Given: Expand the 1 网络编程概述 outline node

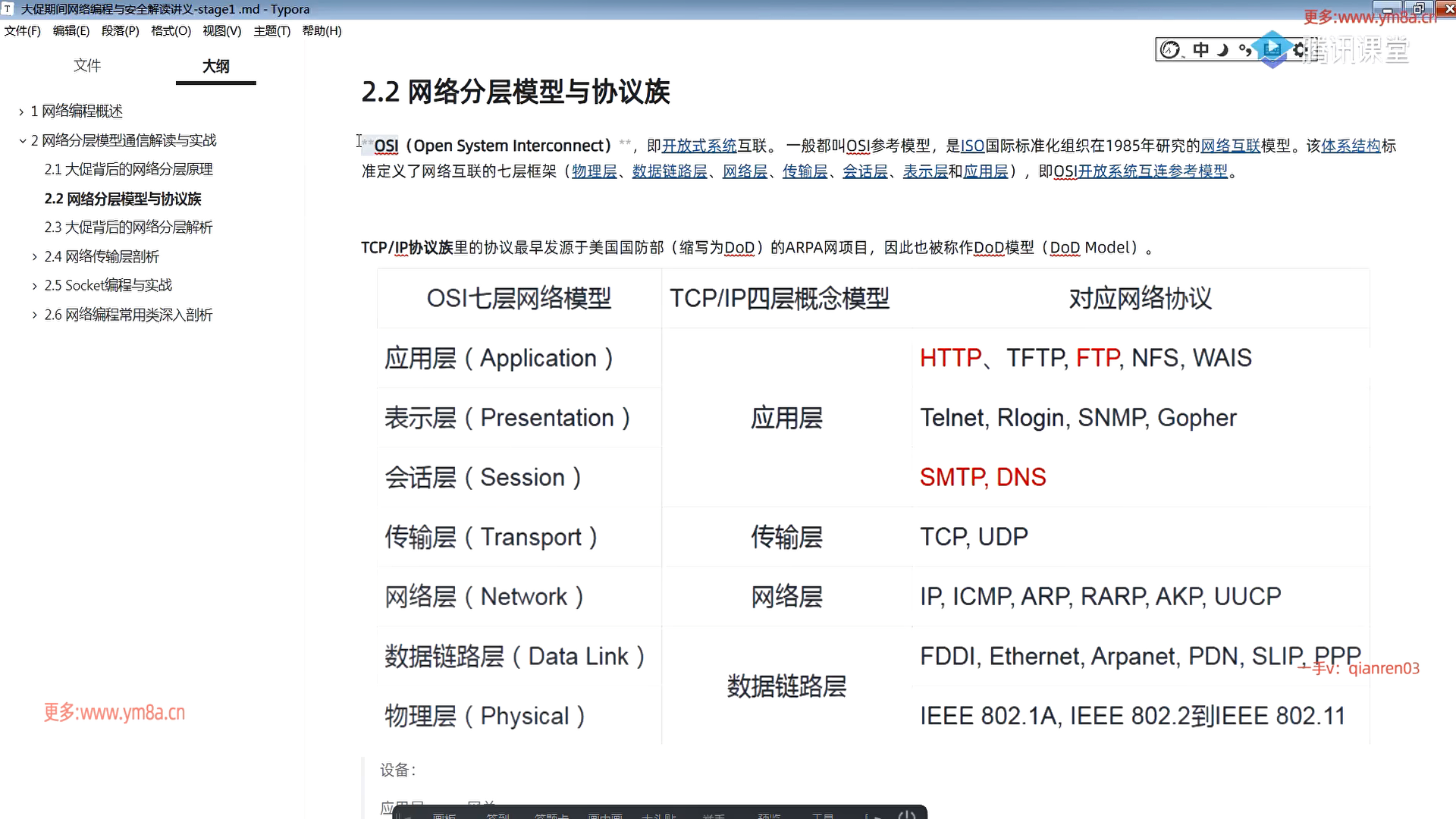Looking at the screenshot, I should point(21,112).
